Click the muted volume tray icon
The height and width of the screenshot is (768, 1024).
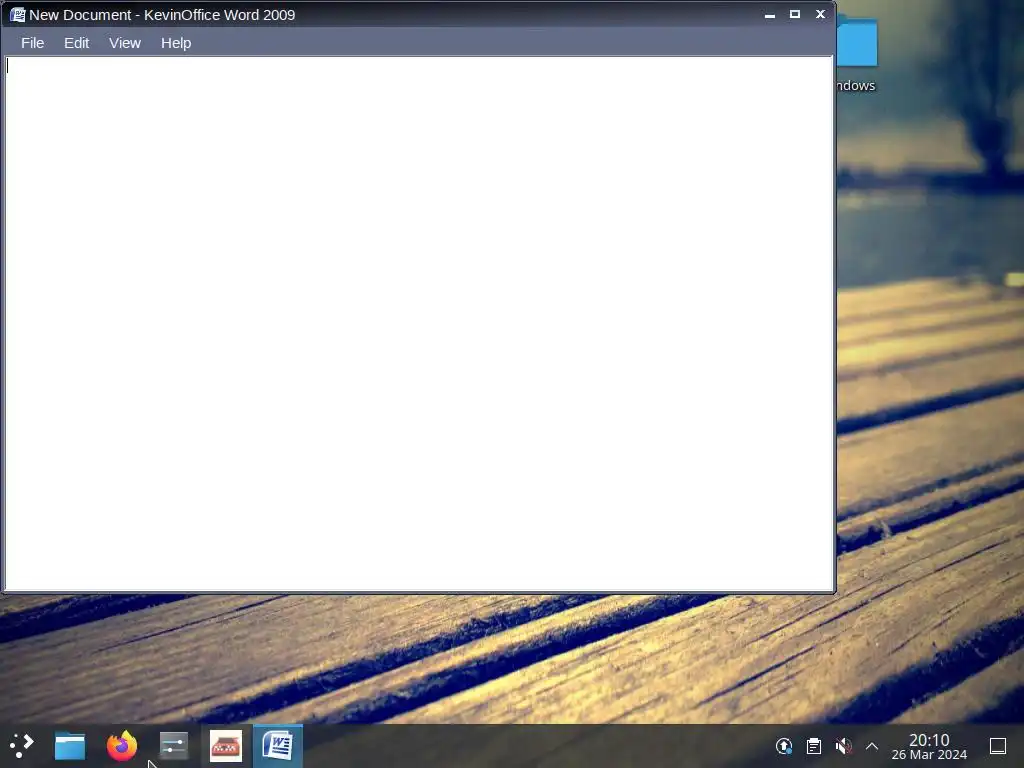[843, 746]
